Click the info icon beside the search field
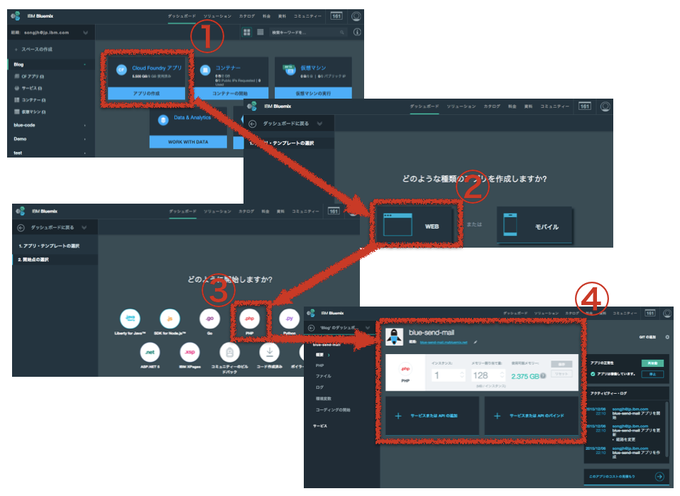680x496 pixels. tap(357, 32)
